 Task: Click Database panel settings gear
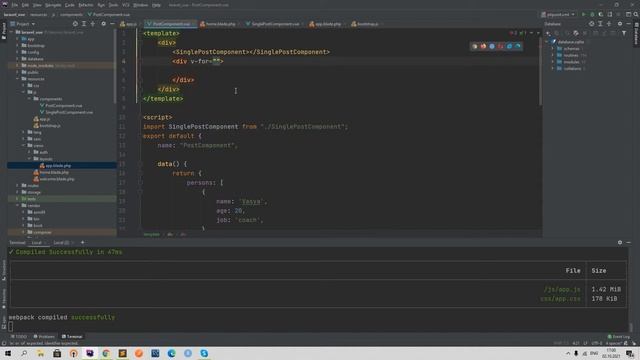[x=620, y=24]
